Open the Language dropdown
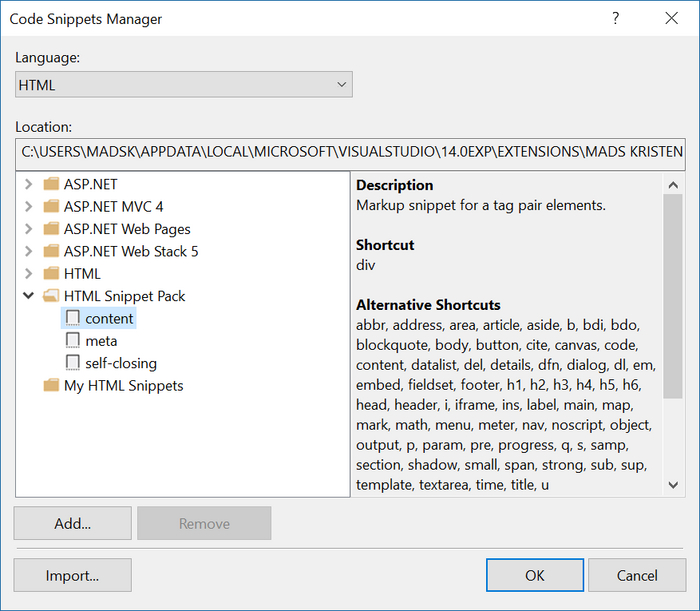The width and height of the screenshot is (700, 611). tap(184, 85)
